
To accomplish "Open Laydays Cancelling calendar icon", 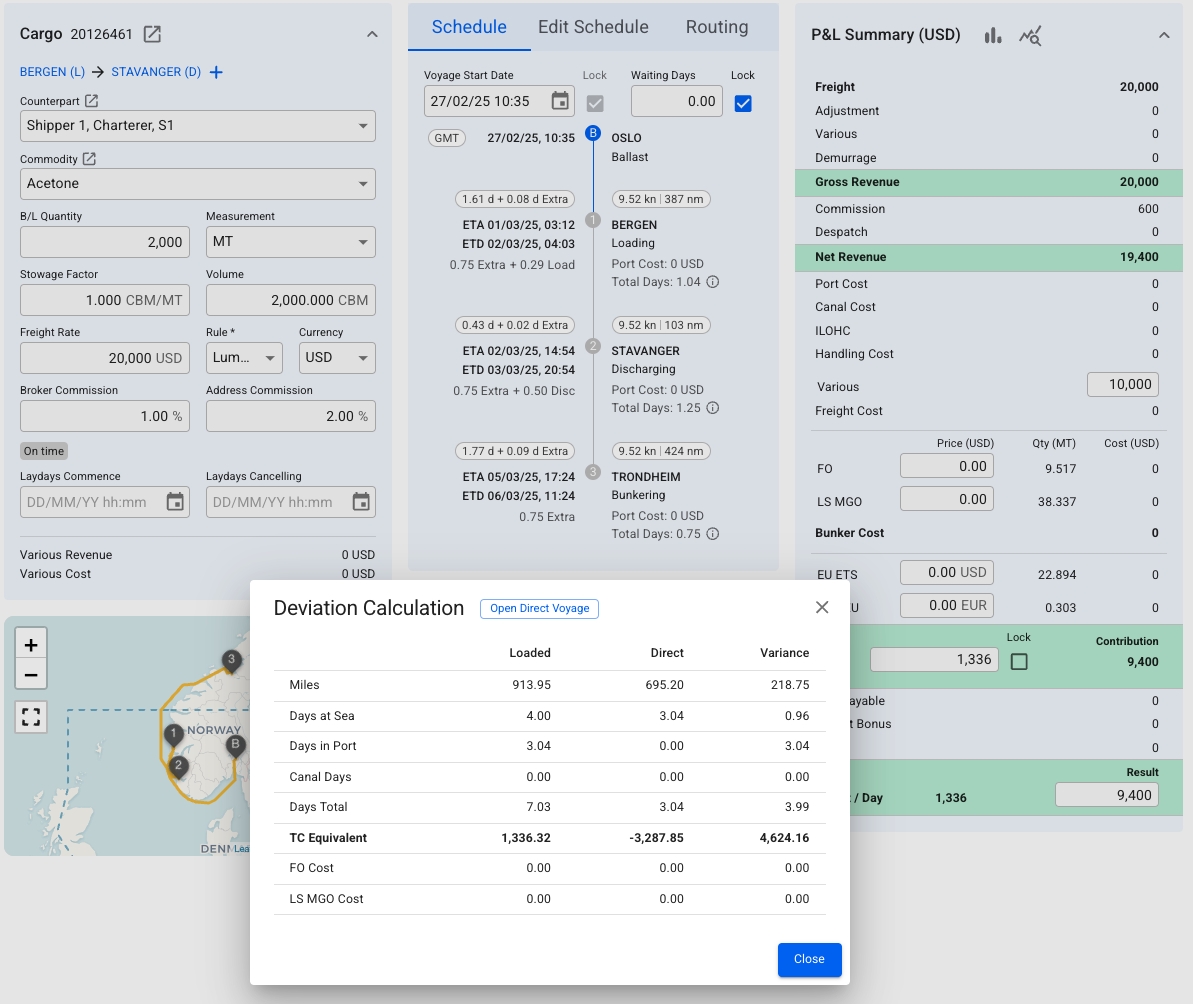I will [361, 502].
